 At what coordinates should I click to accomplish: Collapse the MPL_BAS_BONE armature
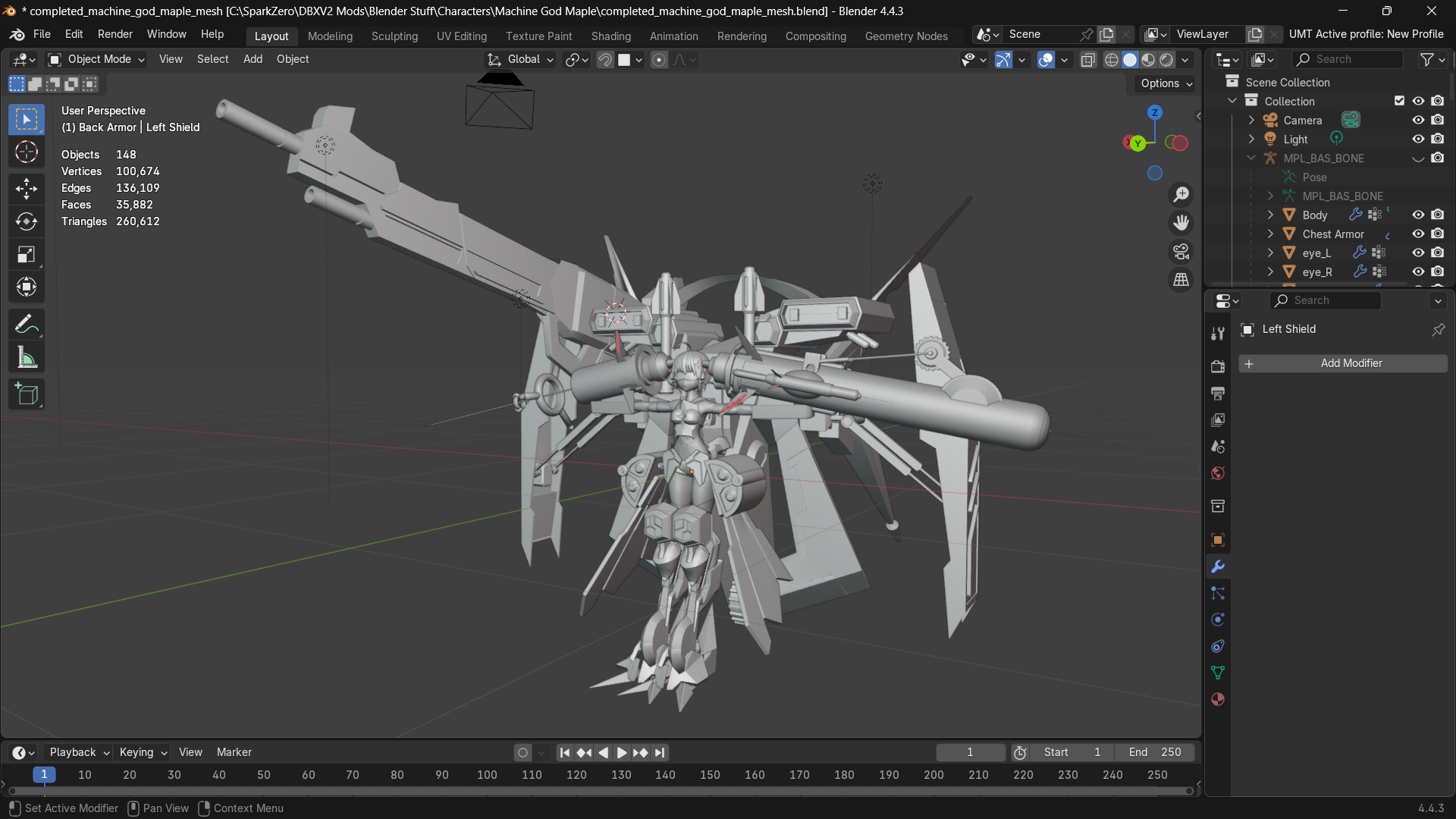1251,158
